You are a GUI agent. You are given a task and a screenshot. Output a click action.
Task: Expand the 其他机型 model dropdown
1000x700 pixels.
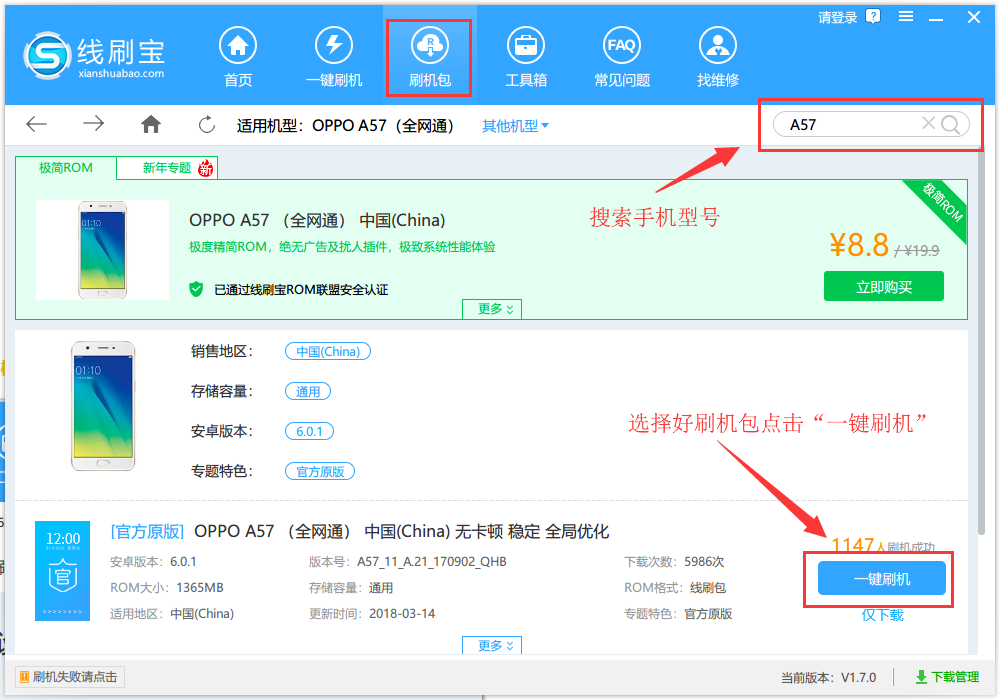click(x=514, y=124)
